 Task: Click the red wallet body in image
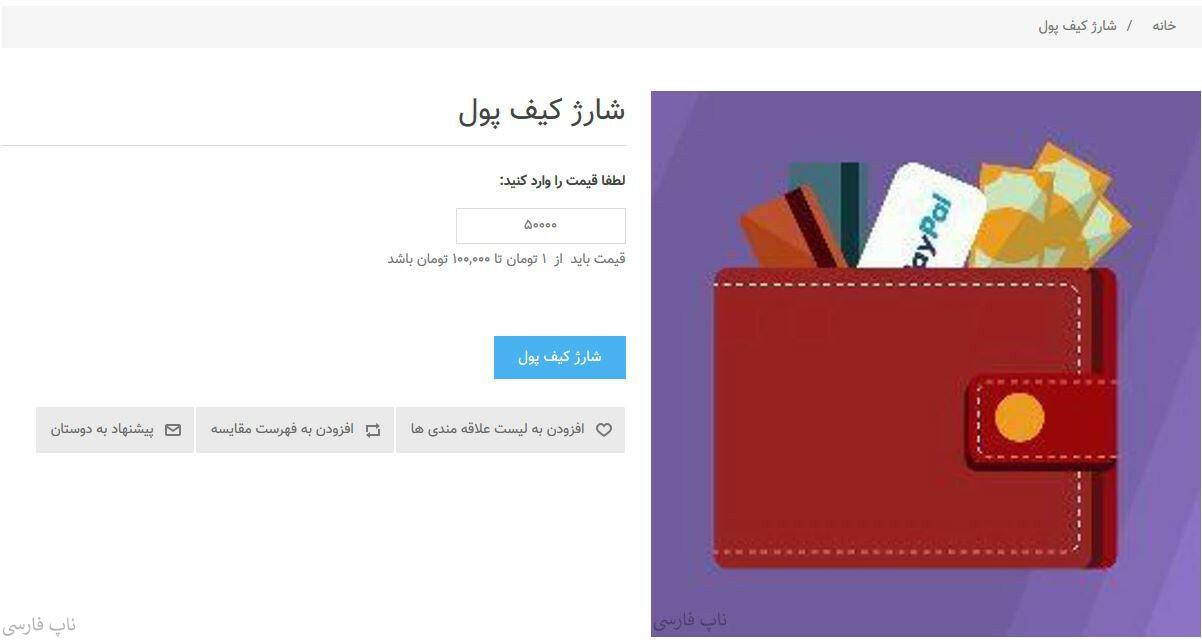click(900, 420)
